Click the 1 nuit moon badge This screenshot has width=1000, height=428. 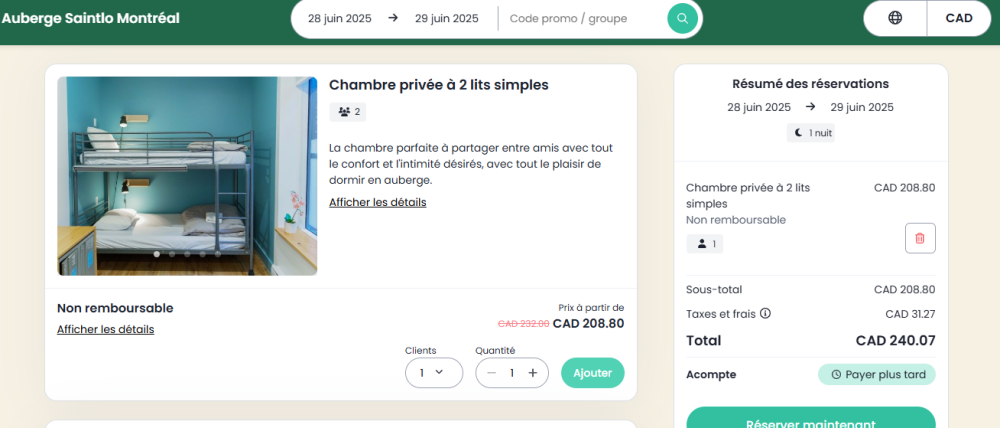coord(811,133)
